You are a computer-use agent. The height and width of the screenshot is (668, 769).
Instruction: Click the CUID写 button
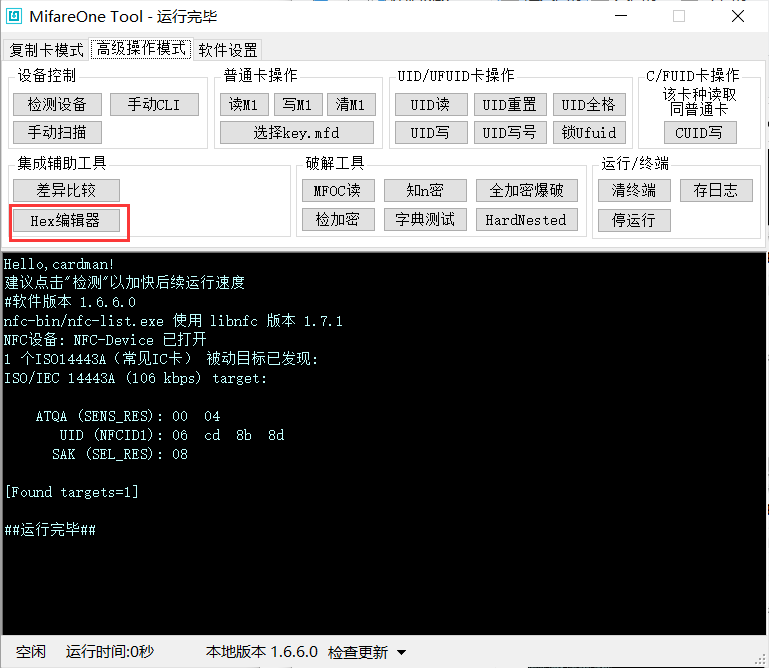coord(700,132)
